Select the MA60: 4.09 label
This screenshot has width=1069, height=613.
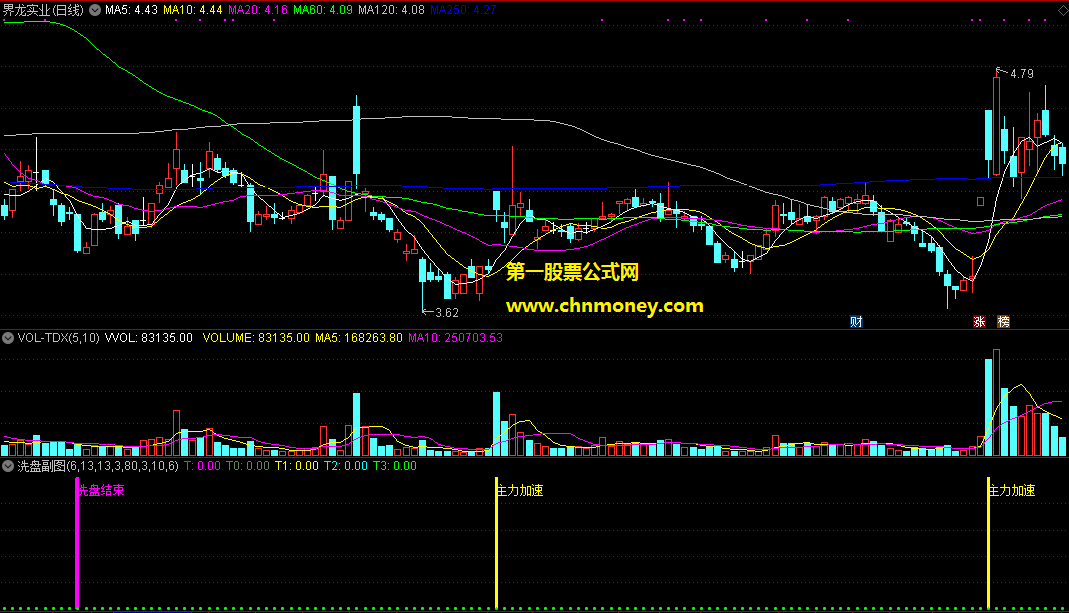(323, 10)
